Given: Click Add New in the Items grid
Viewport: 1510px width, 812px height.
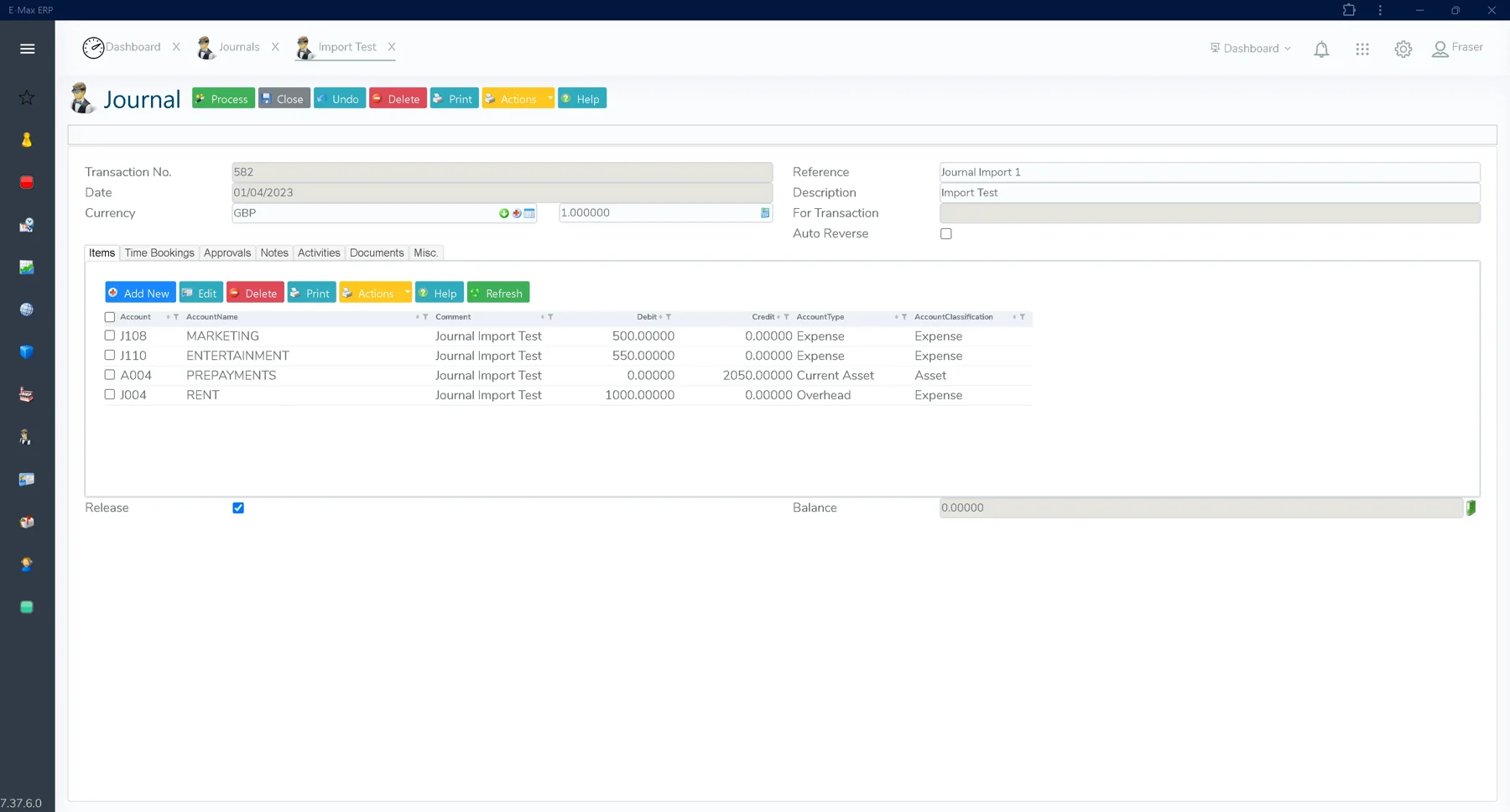Looking at the screenshot, I should pyautogui.click(x=140, y=292).
